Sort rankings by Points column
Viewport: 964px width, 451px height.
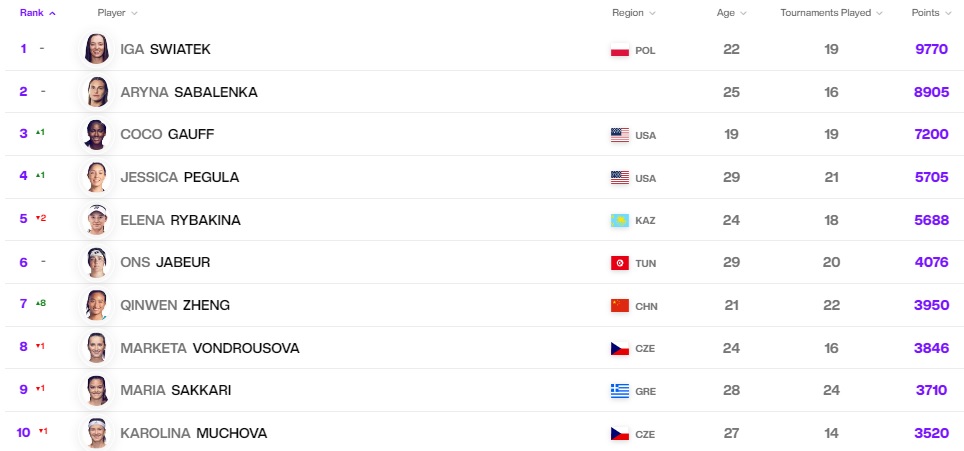[931, 13]
